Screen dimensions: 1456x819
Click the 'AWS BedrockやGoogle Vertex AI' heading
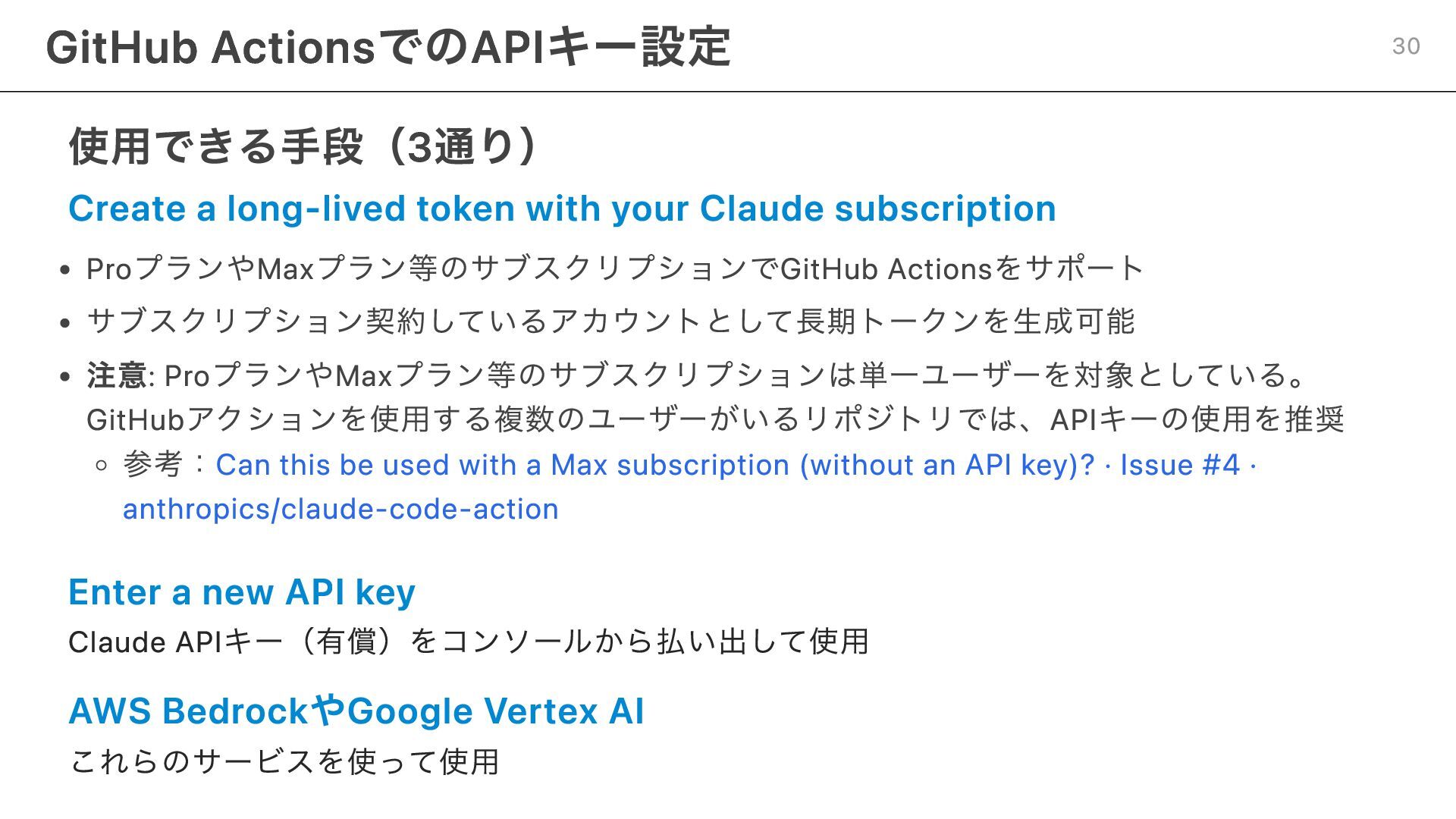pyautogui.click(x=356, y=711)
